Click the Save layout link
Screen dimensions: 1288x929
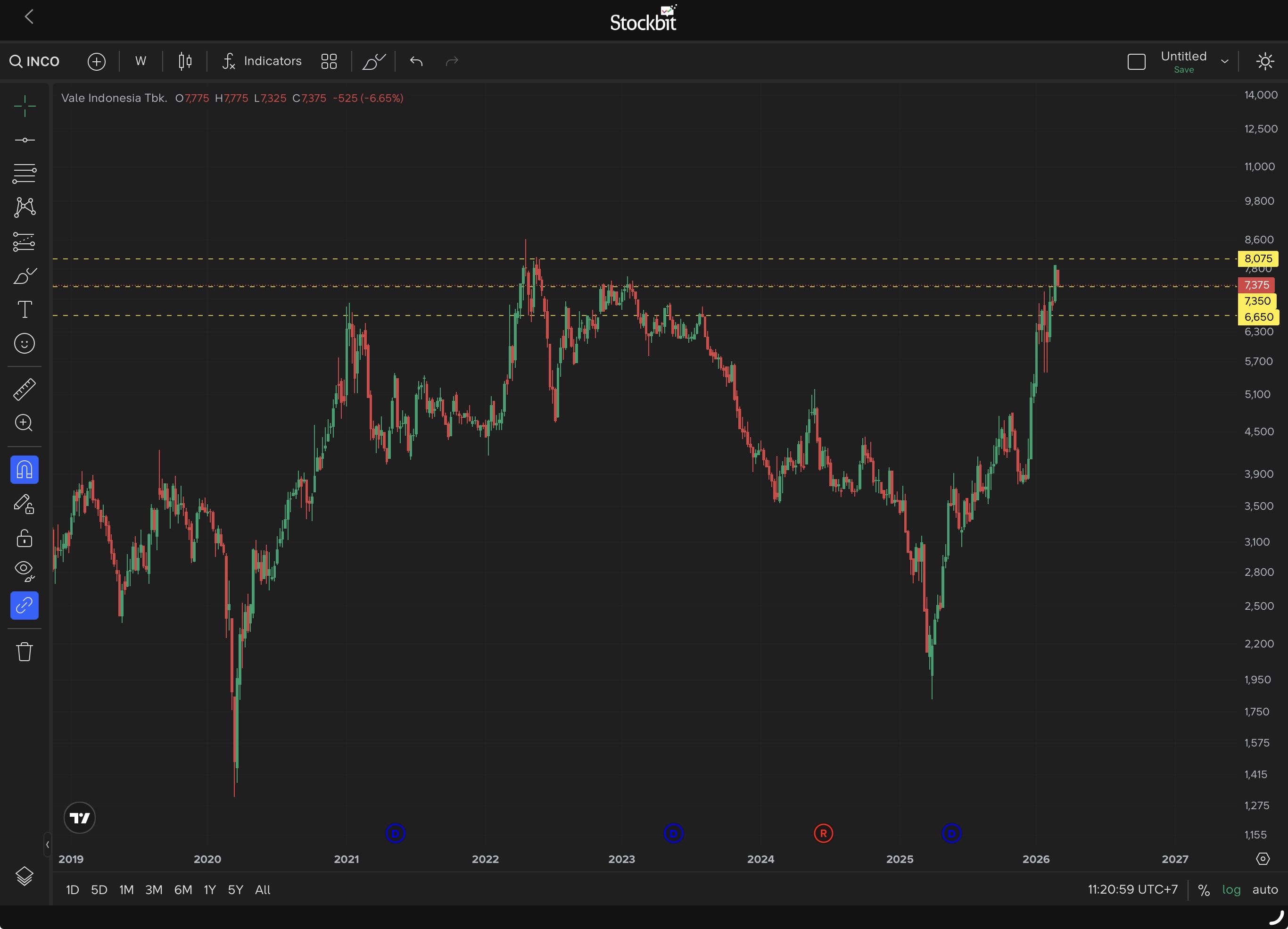[x=1183, y=70]
